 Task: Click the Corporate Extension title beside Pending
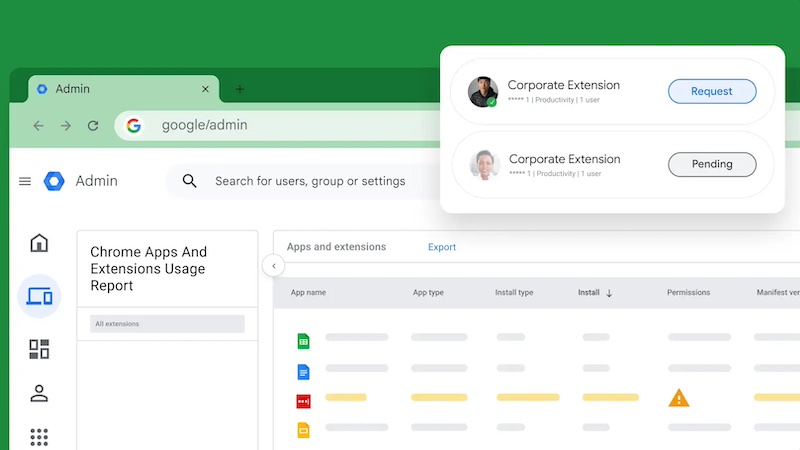[565, 159]
